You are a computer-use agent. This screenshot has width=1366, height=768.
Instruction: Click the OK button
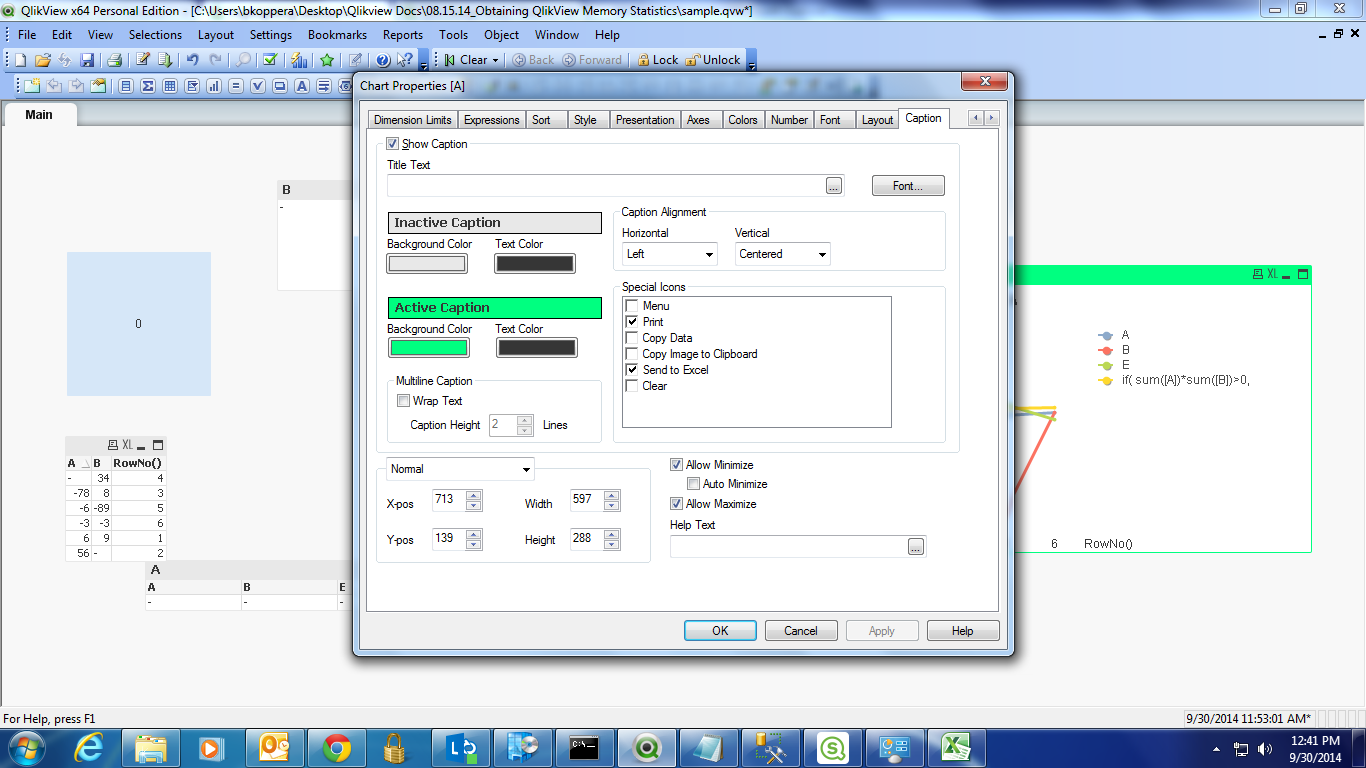click(720, 631)
